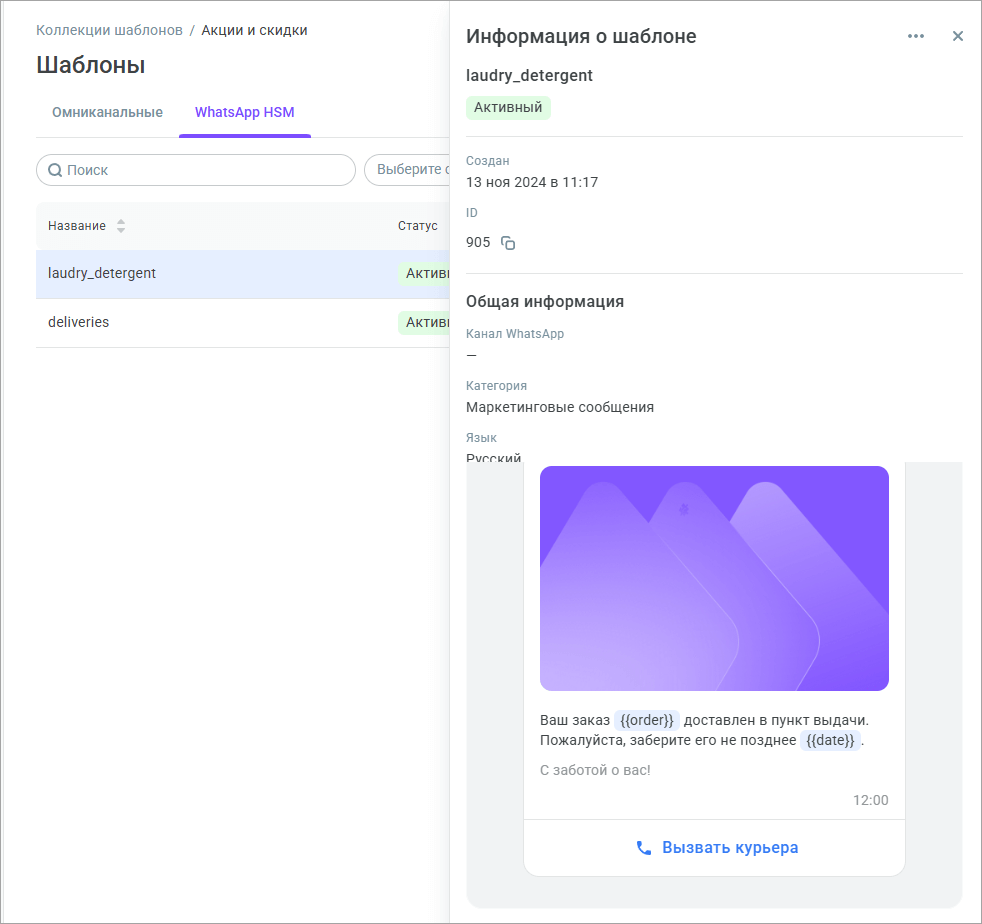Click the Маркетинговые сообщения category value

[559, 407]
